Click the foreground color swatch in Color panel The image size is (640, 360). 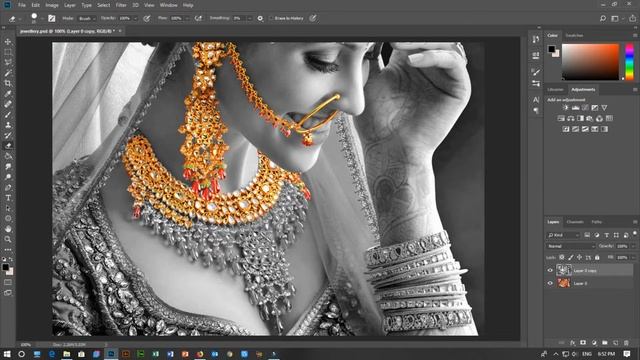click(551, 49)
